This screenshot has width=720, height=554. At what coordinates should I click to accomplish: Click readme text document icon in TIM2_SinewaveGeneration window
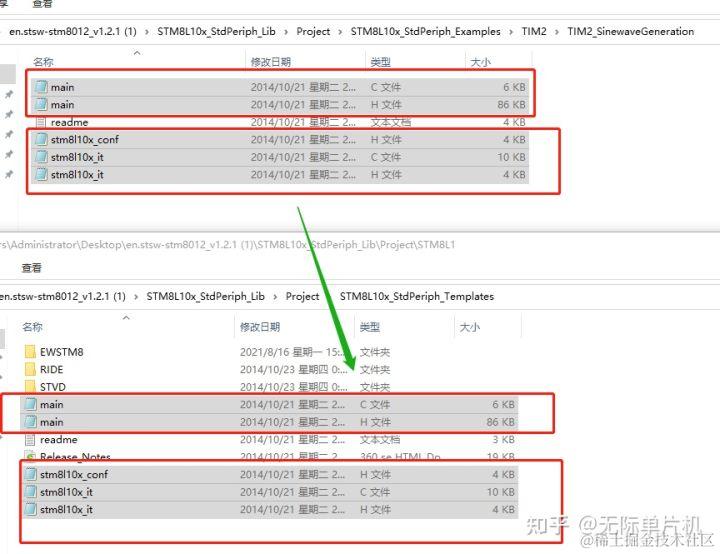click(41, 122)
